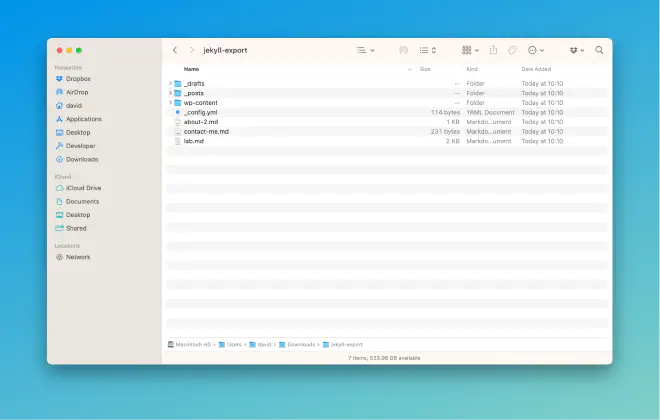Select the _posts folder icon
This screenshot has height=420, width=660.
coord(178,93)
